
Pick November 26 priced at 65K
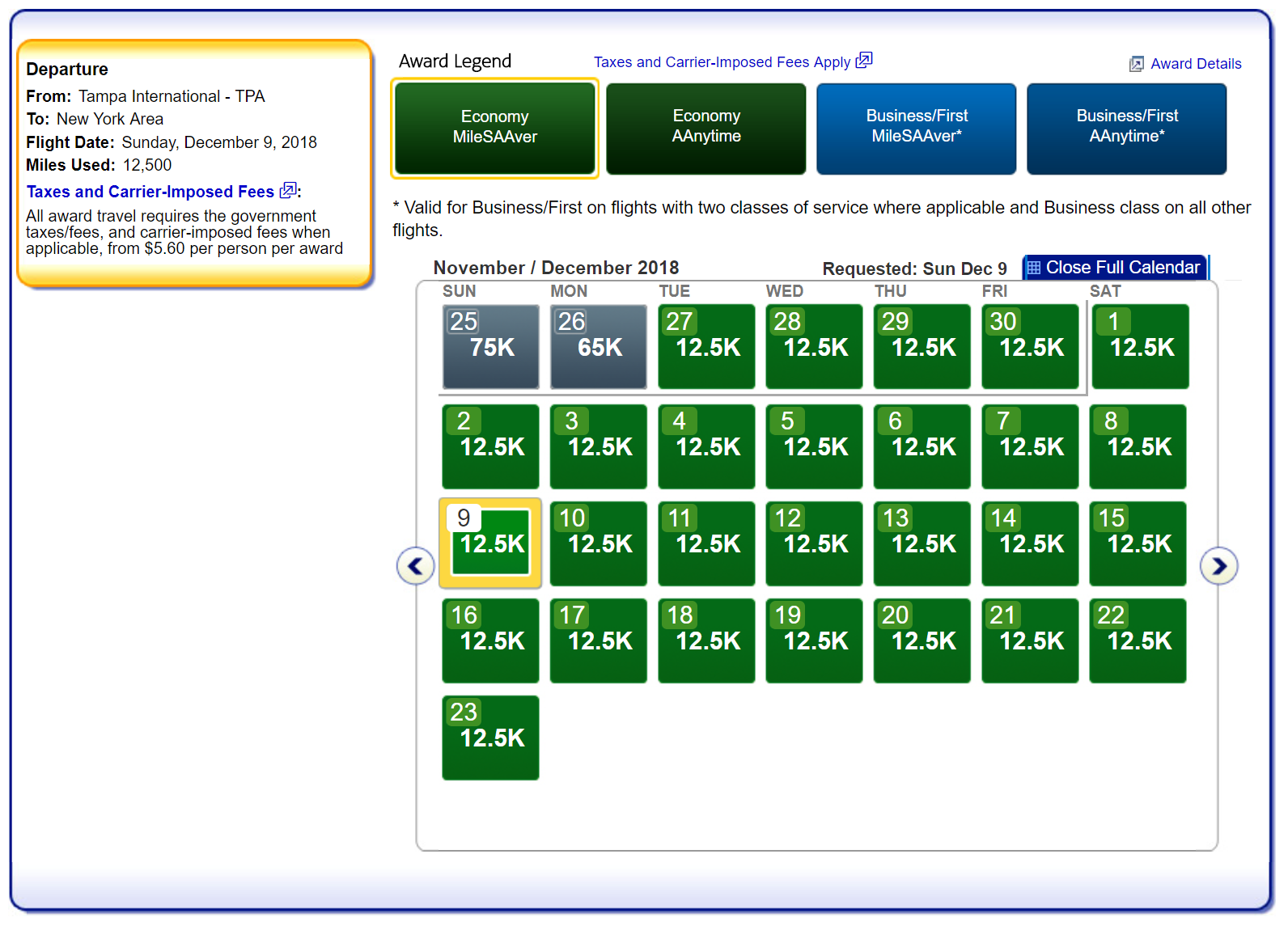[598, 346]
